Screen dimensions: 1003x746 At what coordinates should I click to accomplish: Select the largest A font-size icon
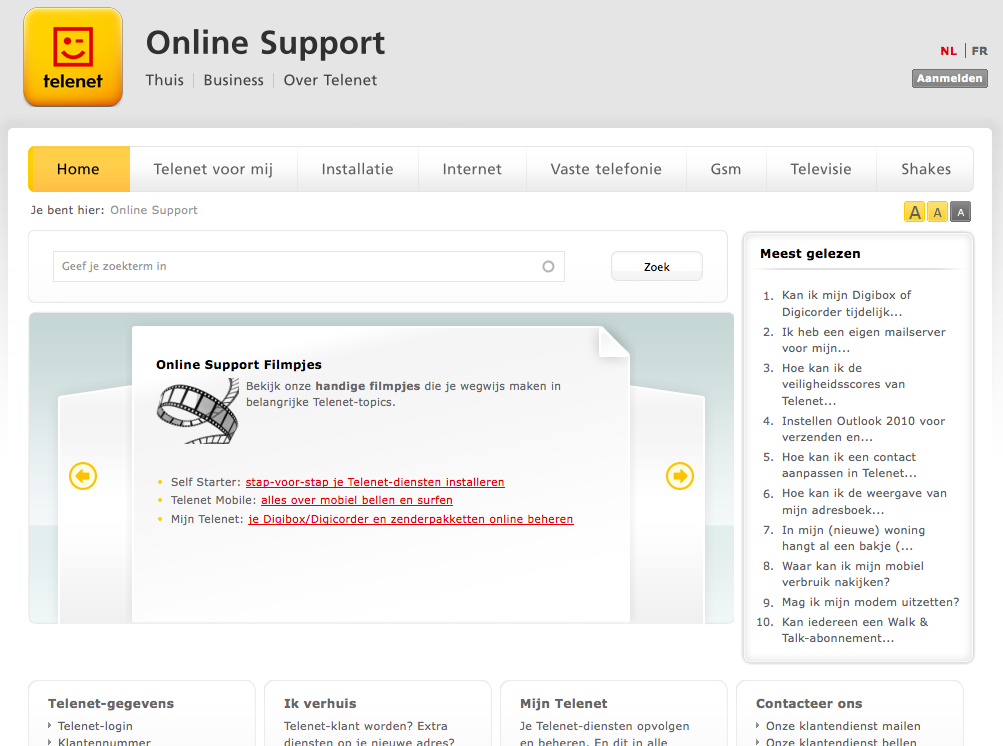914,211
